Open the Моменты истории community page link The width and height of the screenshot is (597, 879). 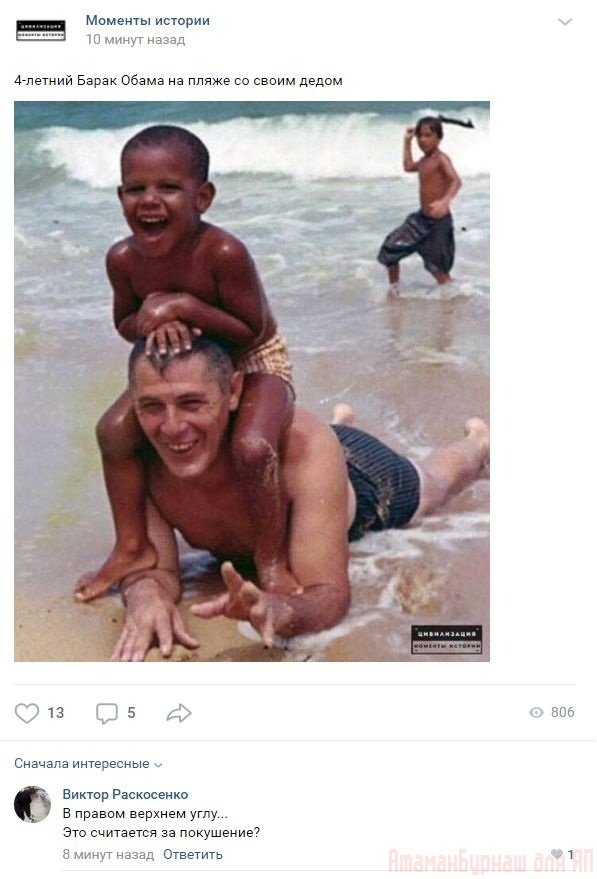(147, 20)
